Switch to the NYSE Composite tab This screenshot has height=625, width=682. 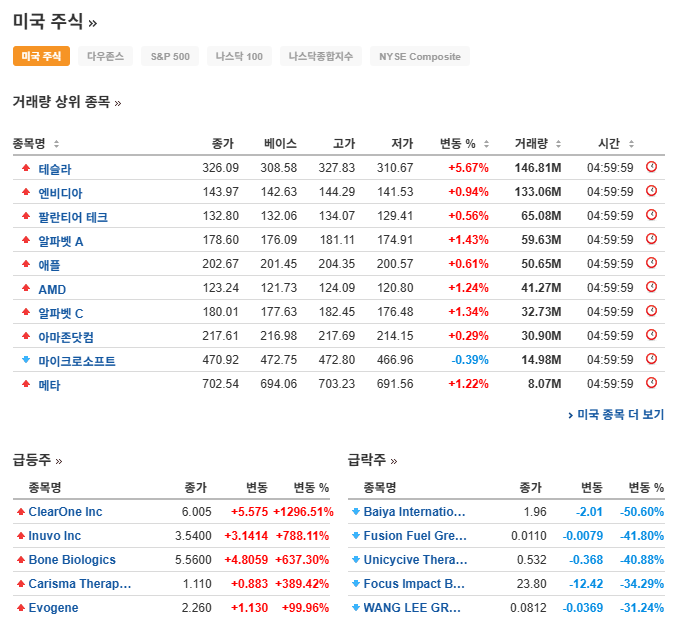420,56
